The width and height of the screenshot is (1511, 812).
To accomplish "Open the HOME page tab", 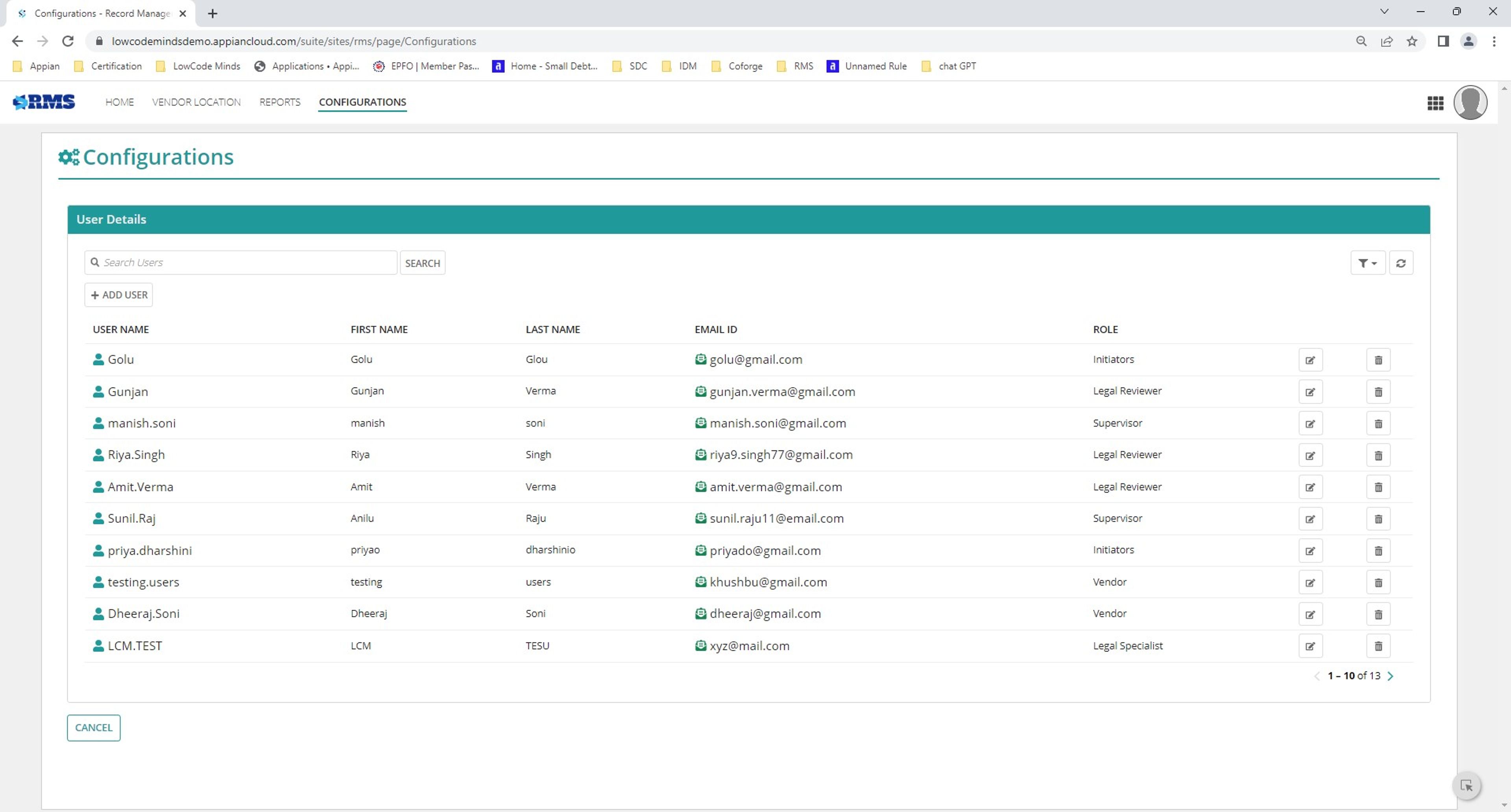I will (x=120, y=102).
